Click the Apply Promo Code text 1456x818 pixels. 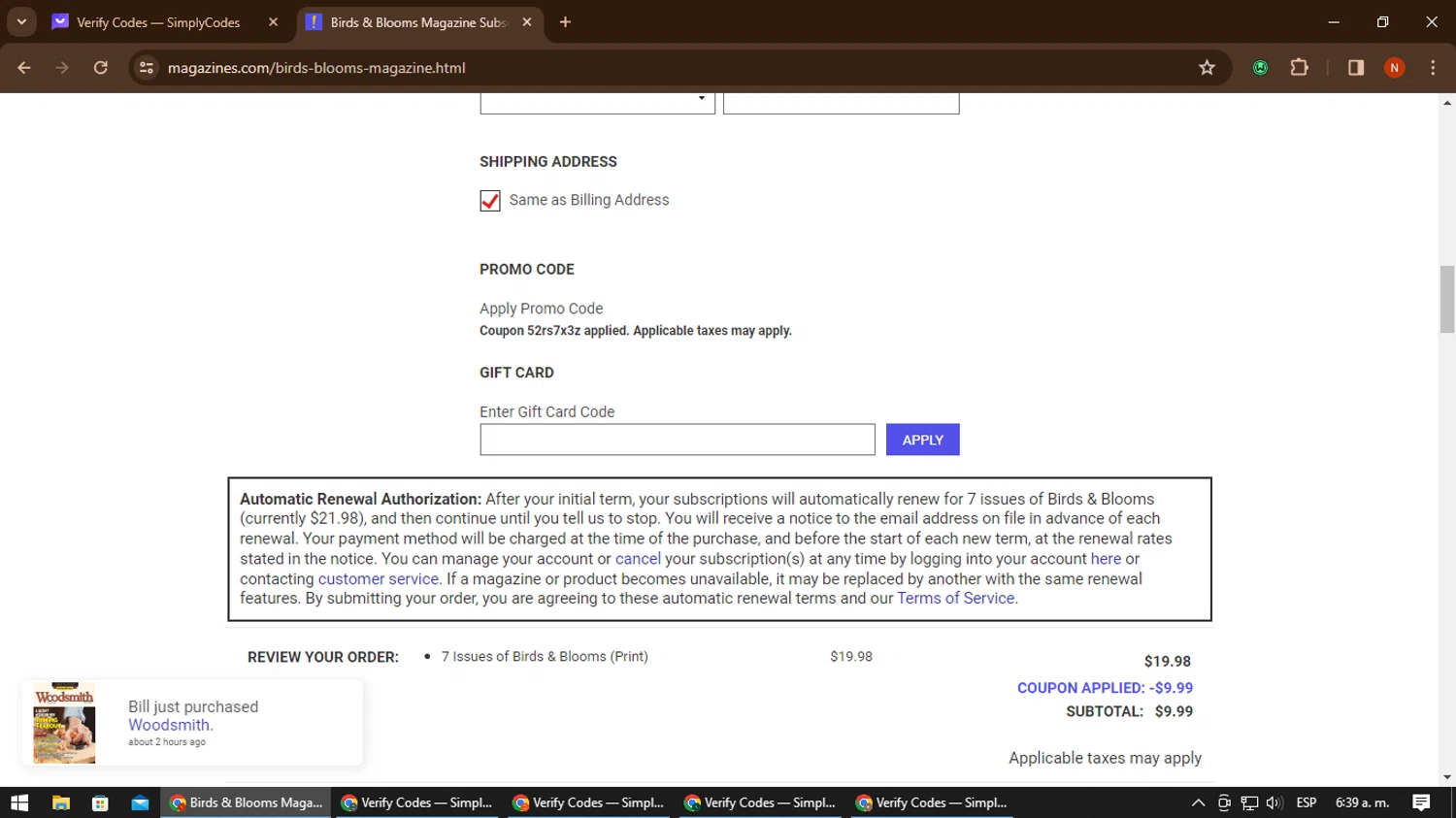541,309
